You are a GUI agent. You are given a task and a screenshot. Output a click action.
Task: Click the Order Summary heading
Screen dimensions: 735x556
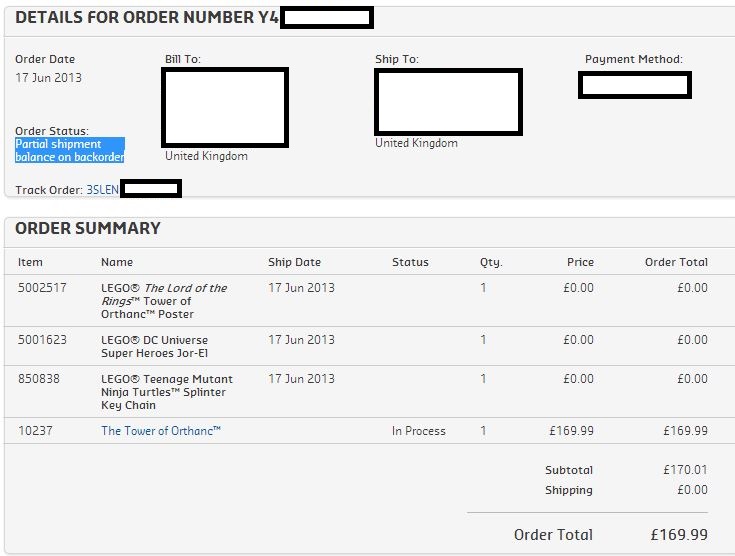click(88, 229)
